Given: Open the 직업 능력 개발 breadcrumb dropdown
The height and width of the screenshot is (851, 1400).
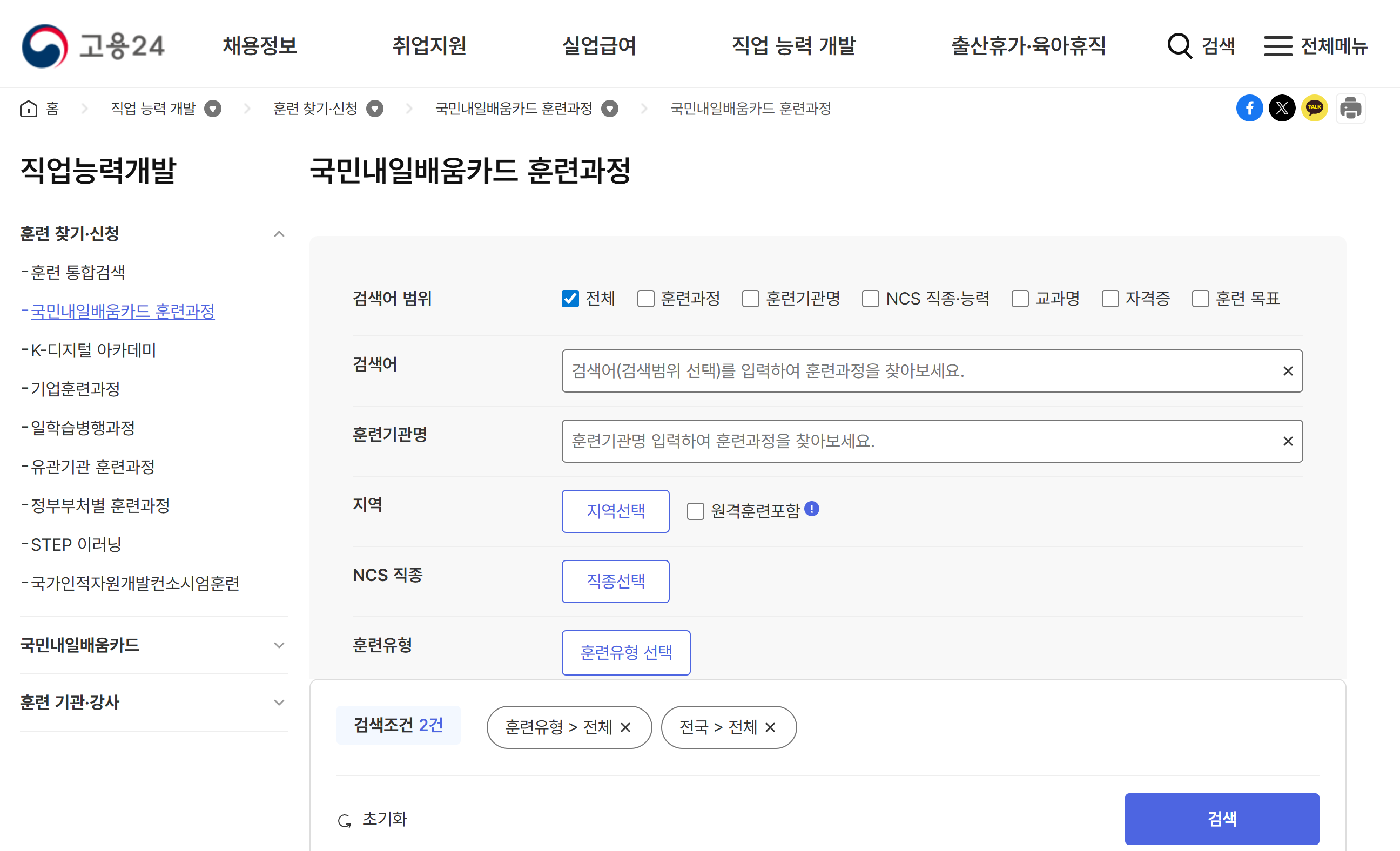Looking at the screenshot, I should pyautogui.click(x=213, y=109).
